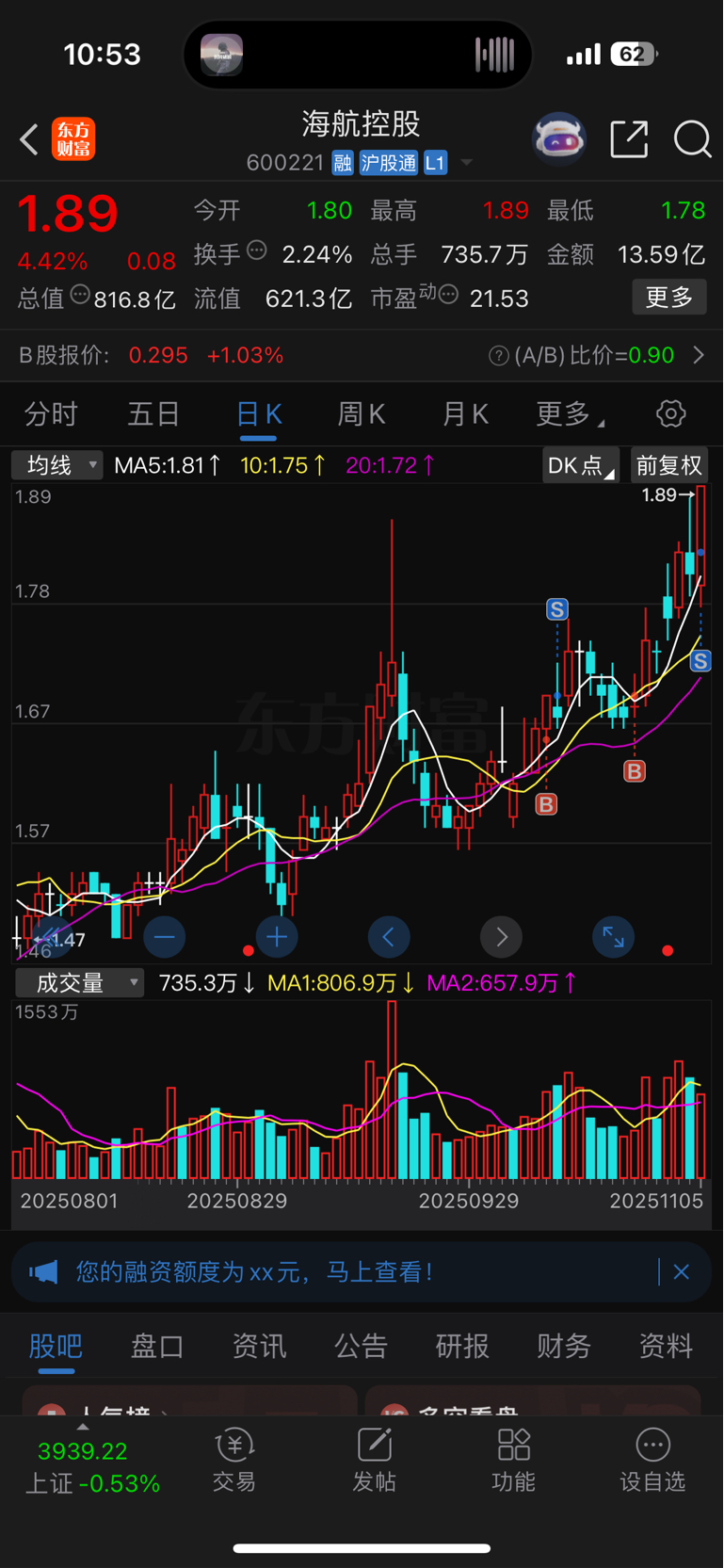Tap the A/B 比价 help icon
This screenshot has width=724, height=1568.
tap(499, 356)
